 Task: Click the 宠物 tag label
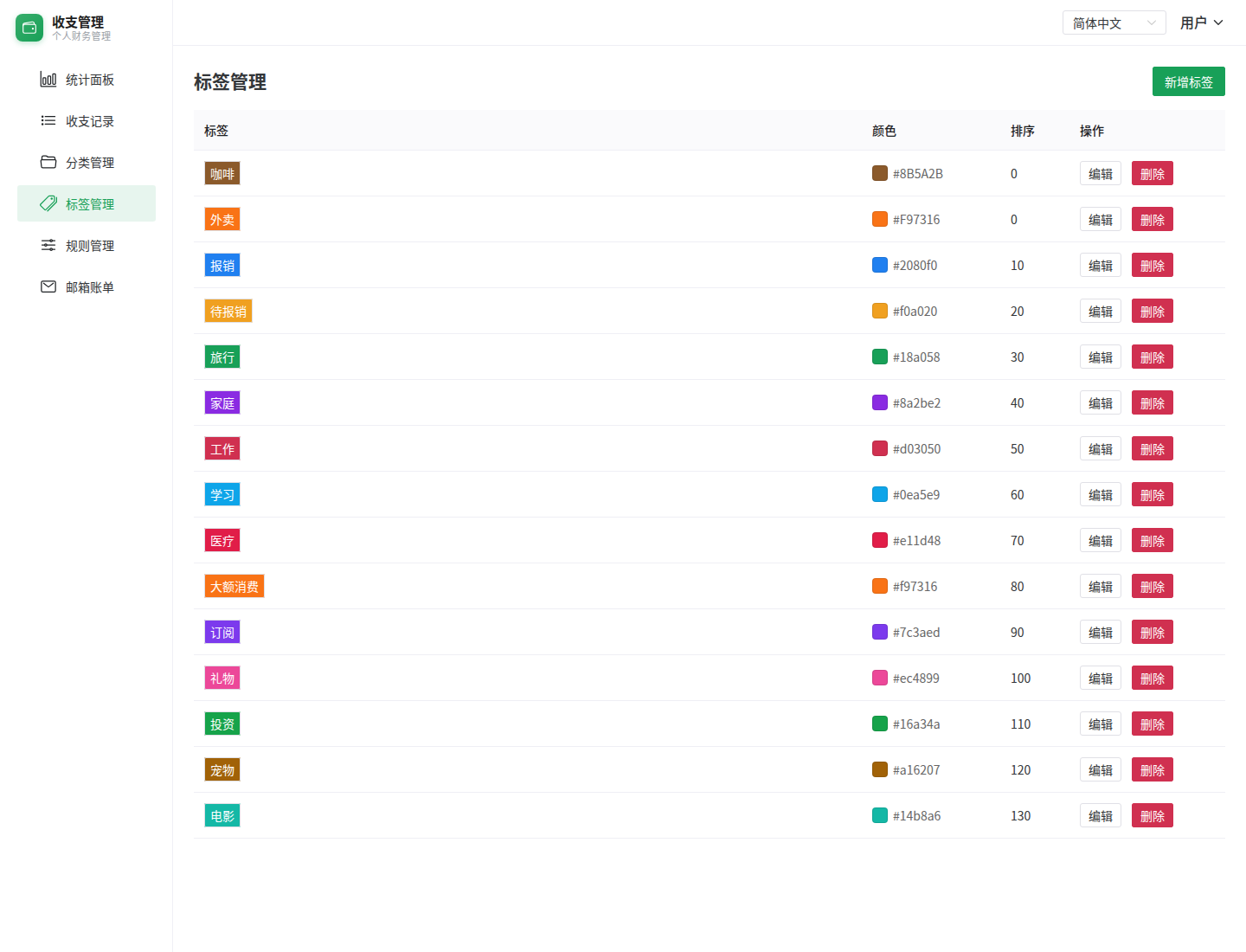coord(222,769)
